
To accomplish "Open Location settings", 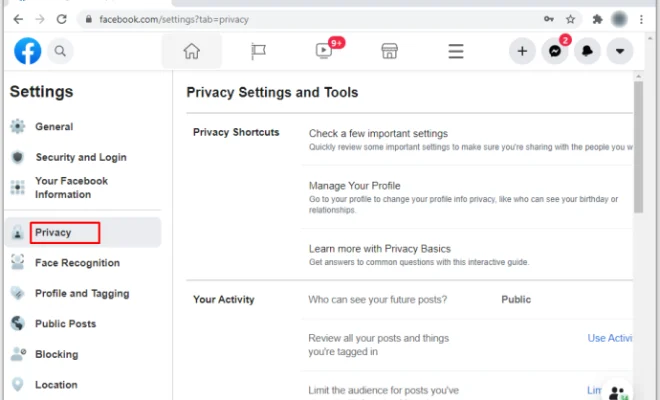I will [56, 385].
